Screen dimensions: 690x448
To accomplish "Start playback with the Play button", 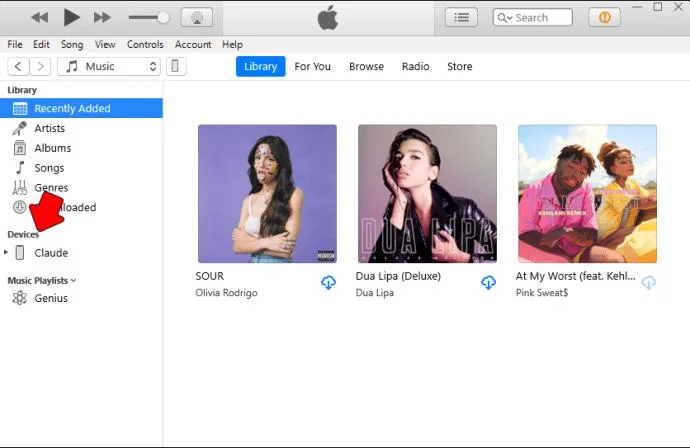I will click(71, 18).
